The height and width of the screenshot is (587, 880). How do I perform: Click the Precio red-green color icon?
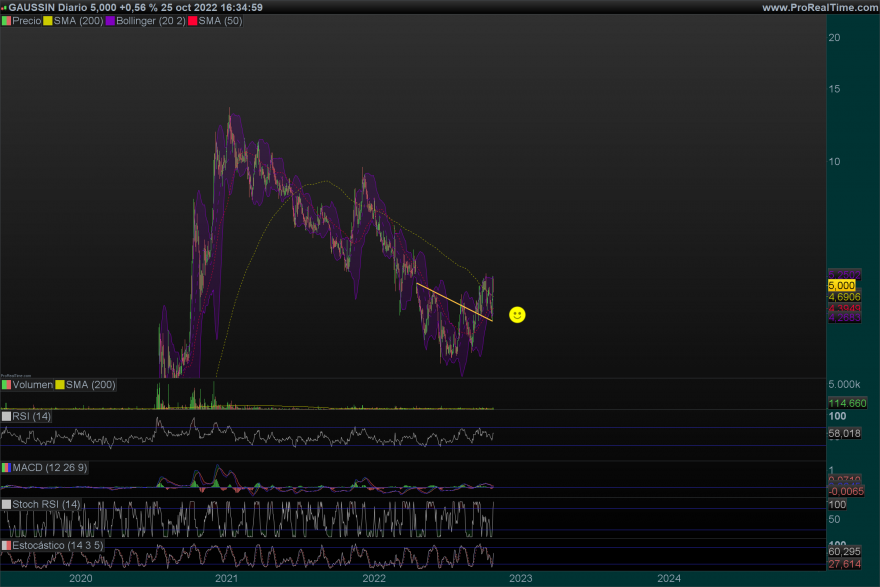[x=6, y=21]
